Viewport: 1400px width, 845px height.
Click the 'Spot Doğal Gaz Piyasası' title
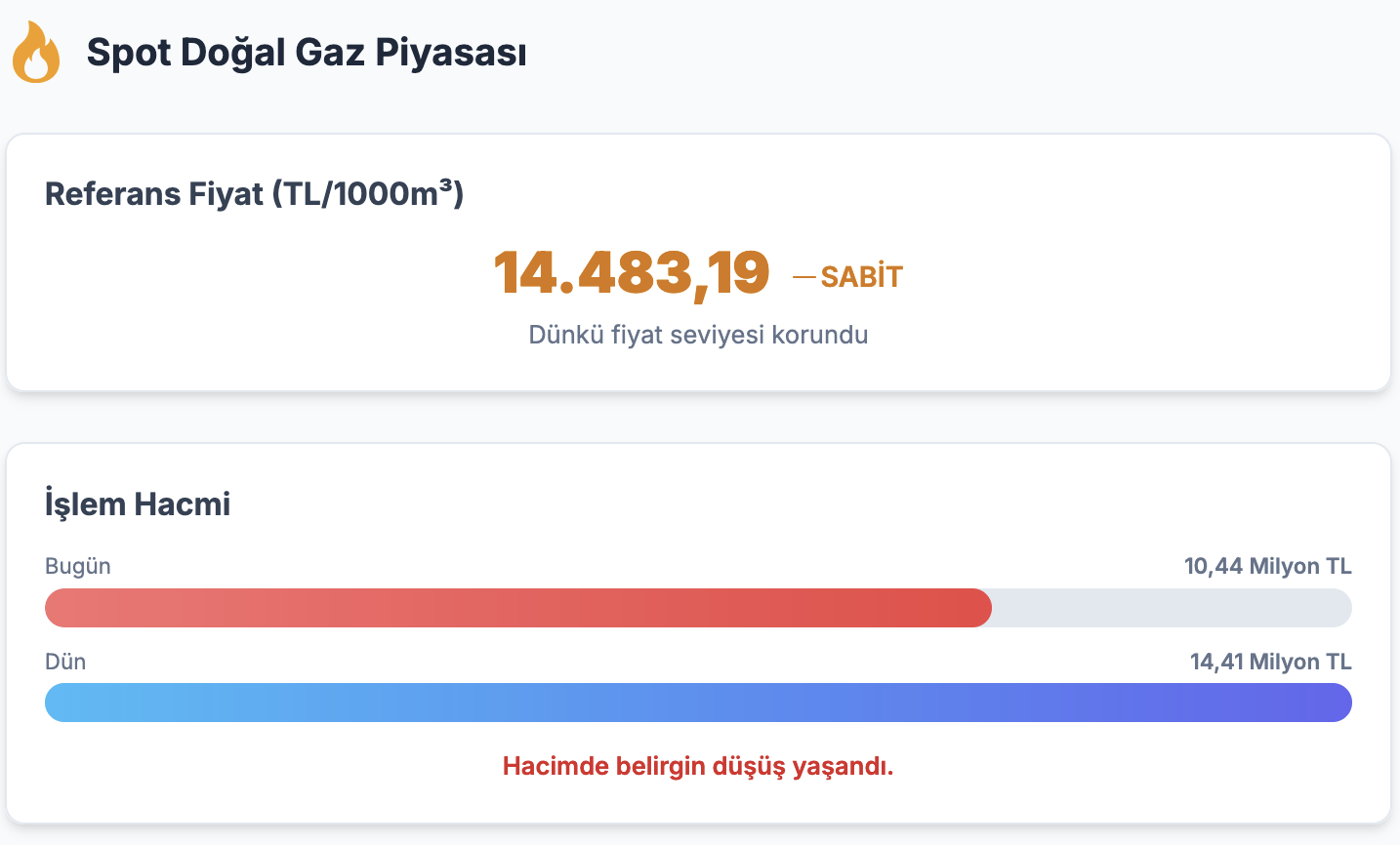pyautogui.click(x=307, y=53)
